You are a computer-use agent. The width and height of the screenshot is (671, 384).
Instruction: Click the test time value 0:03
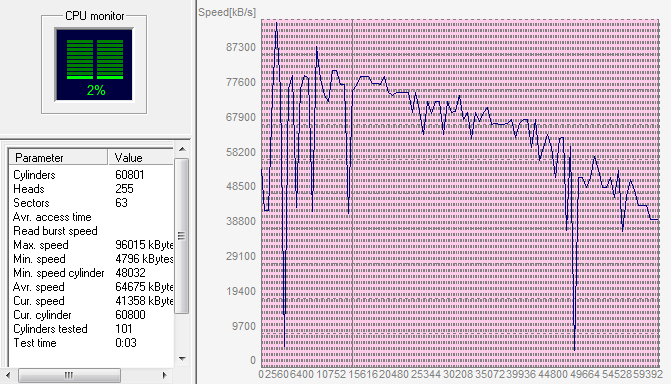click(x=126, y=343)
